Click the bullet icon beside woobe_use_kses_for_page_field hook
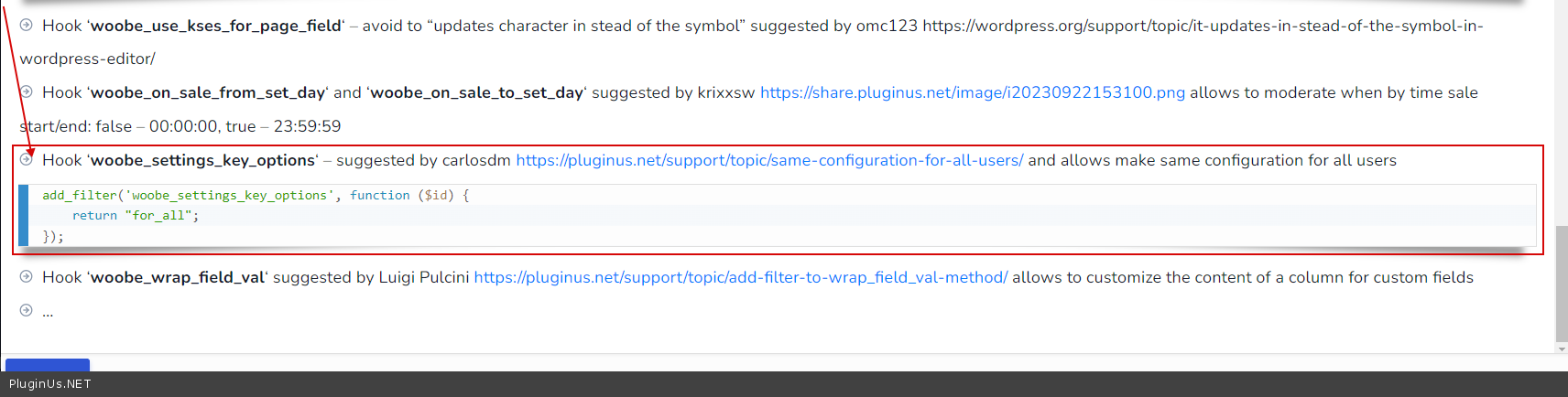 coord(27,25)
